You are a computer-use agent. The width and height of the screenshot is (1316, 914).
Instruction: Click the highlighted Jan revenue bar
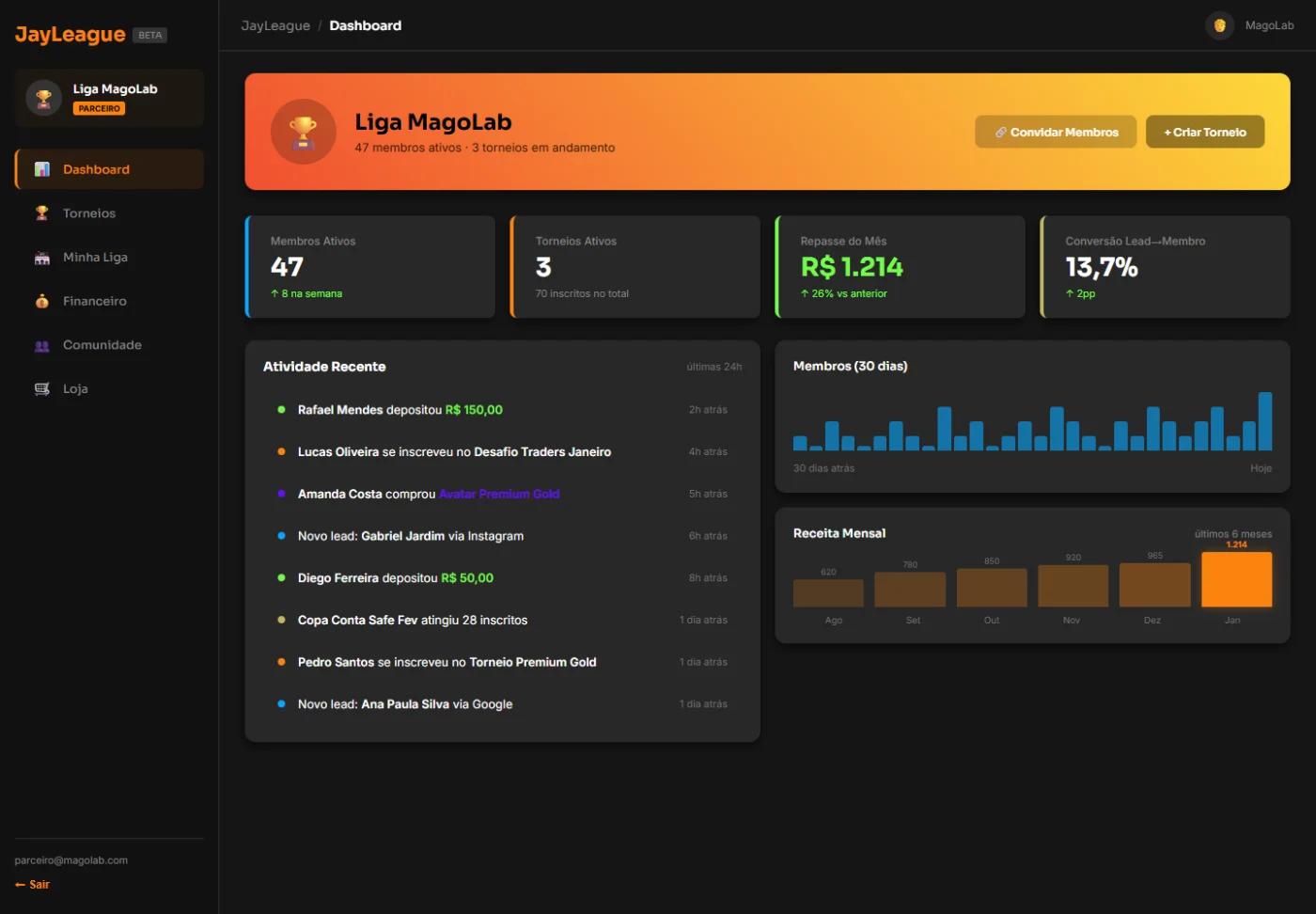point(1236,579)
